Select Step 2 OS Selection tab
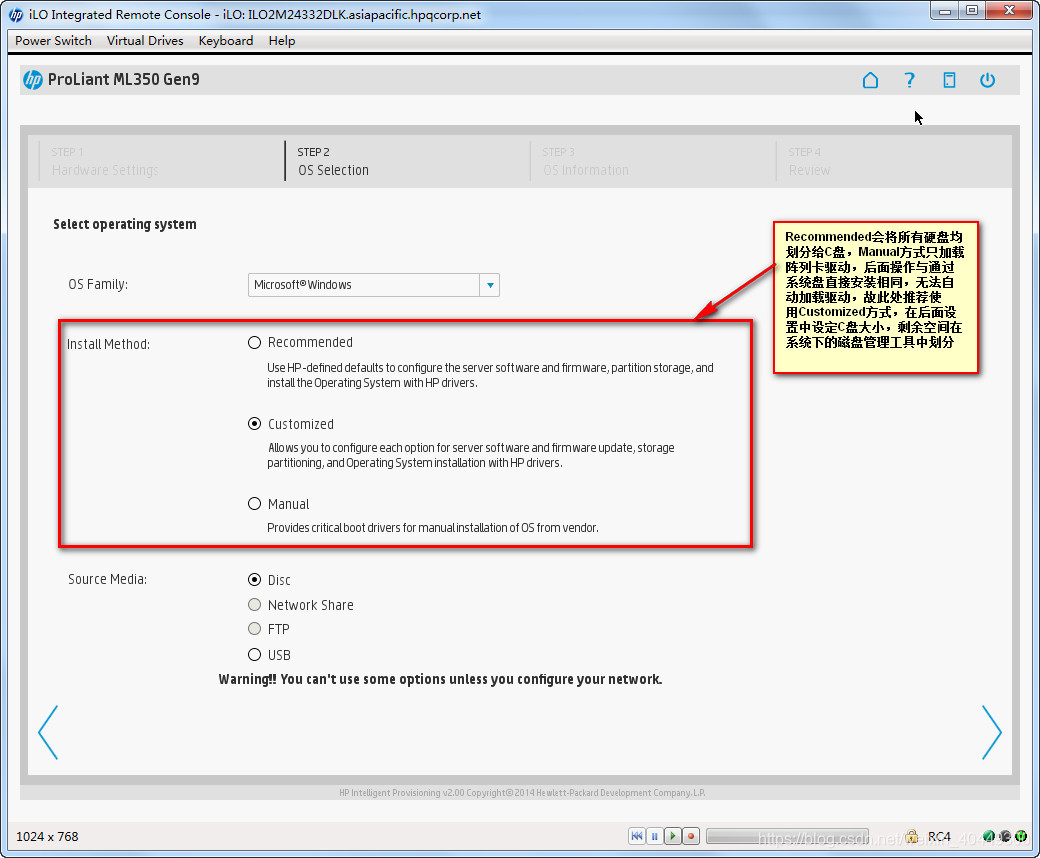The height and width of the screenshot is (858, 1040). click(332, 161)
